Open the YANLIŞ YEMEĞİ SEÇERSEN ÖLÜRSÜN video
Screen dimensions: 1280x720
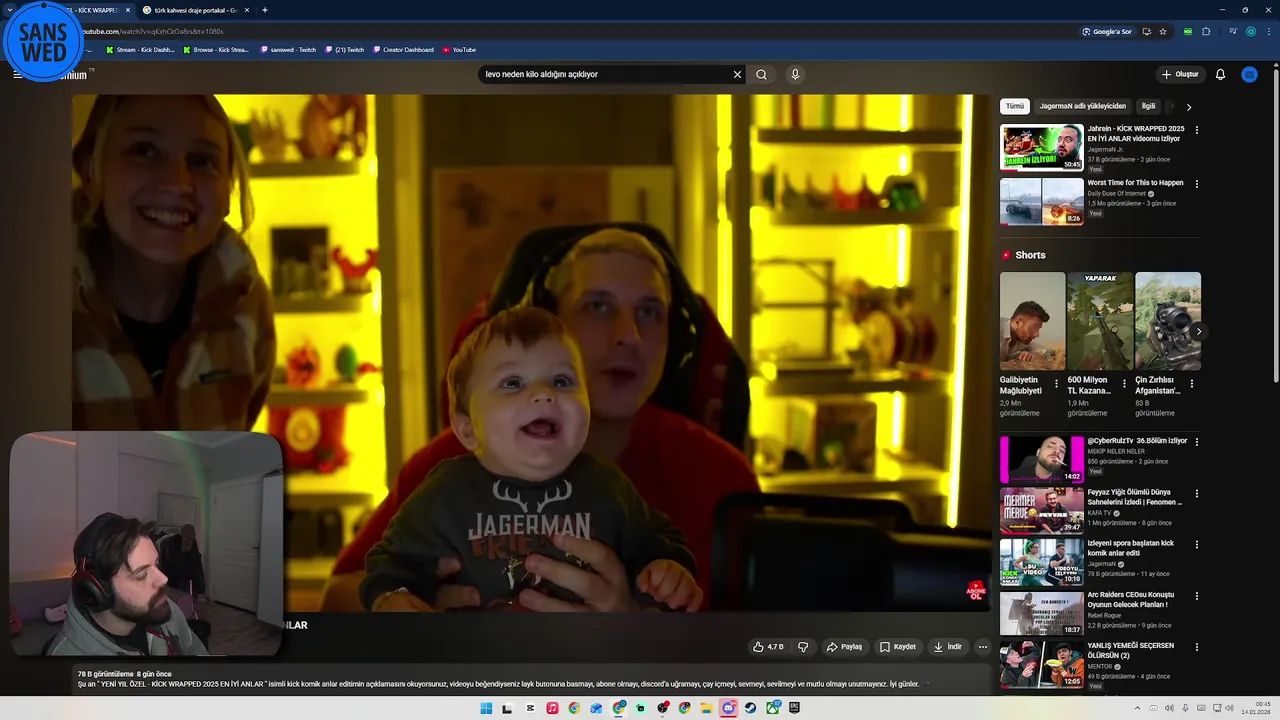point(1041,665)
